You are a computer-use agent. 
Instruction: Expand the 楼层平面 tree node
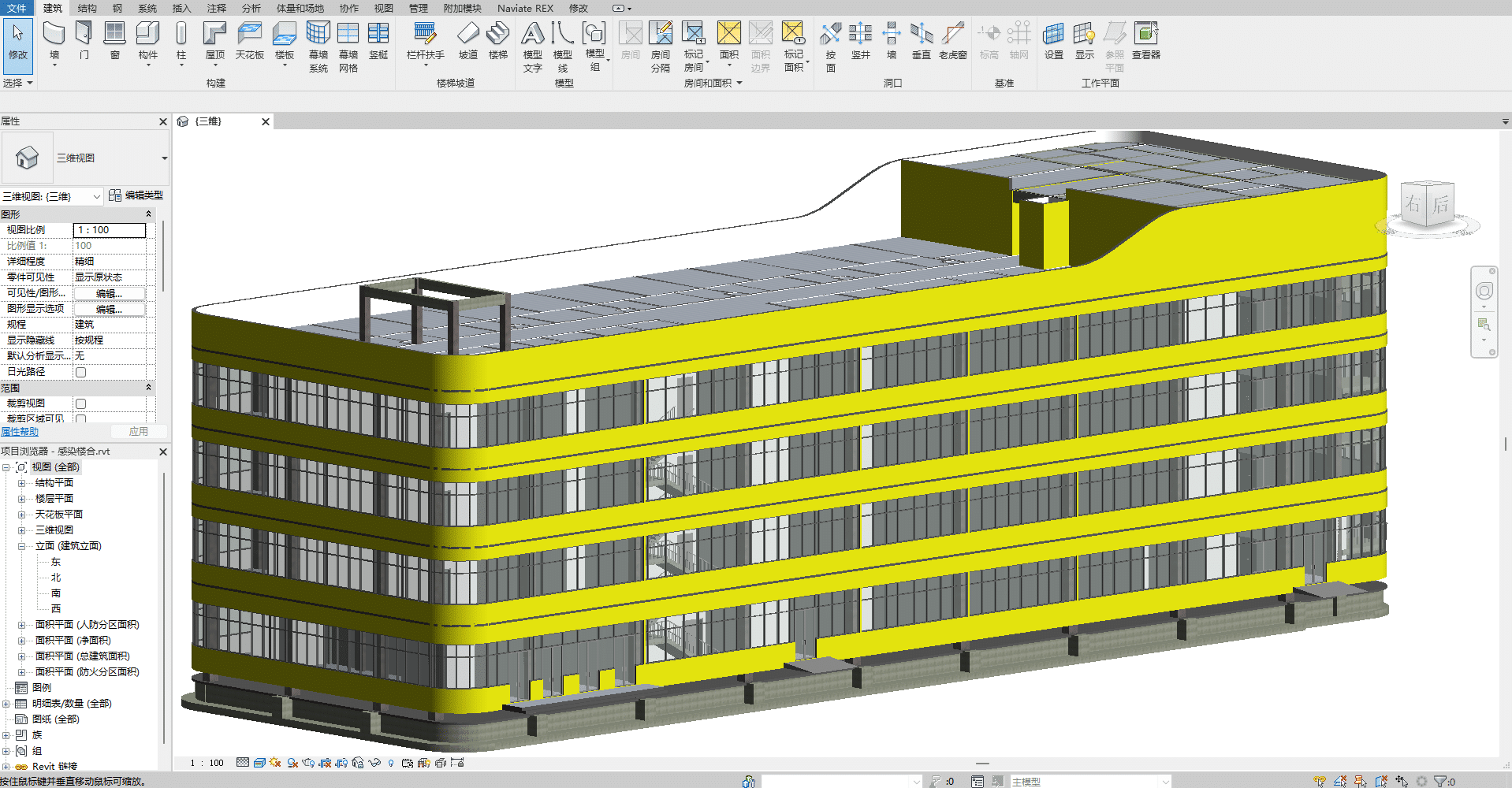point(21,499)
